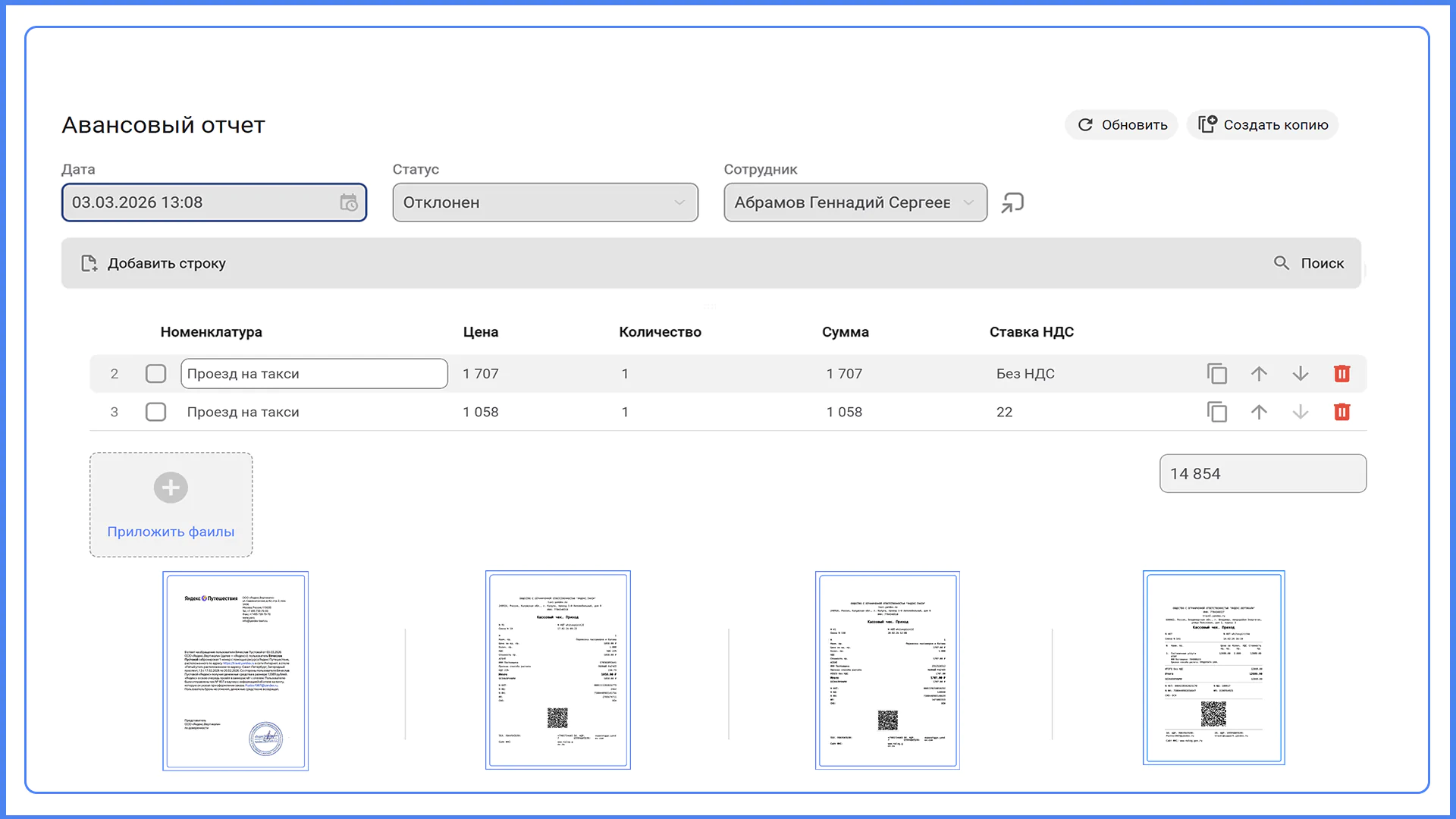Click the total amount field 14 854
Image resolution: width=1456 pixels, height=819 pixels.
coord(1263,473)
